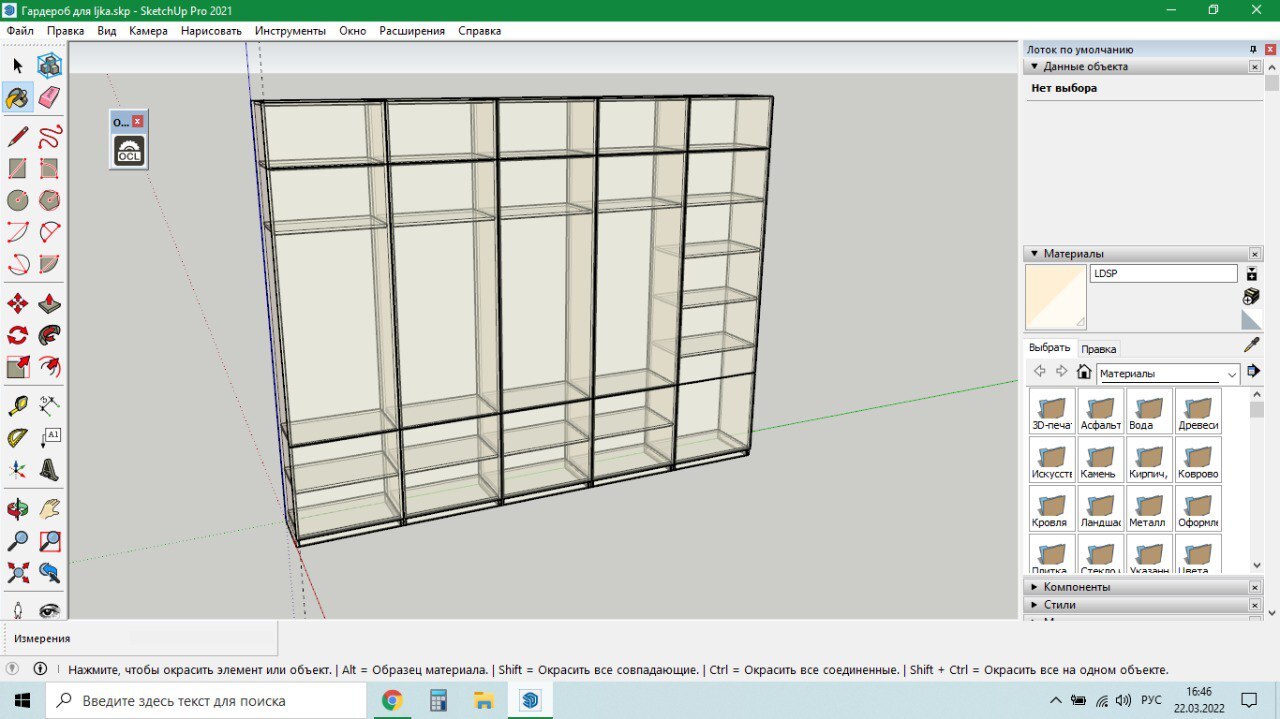The width and height of the screenshot is (1280, 719).
Task: Open the Окно menu
Action: click(352, 31)
